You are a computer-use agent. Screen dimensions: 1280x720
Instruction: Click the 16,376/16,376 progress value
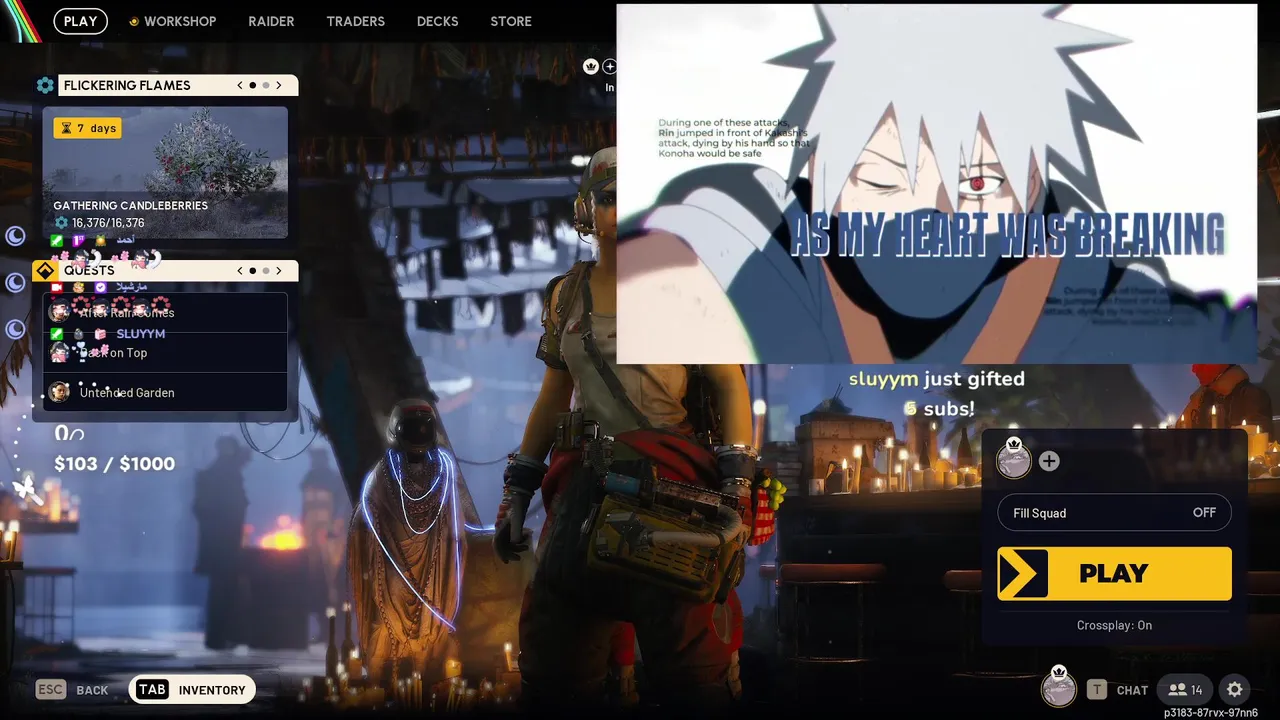click(x=108, y=223)
